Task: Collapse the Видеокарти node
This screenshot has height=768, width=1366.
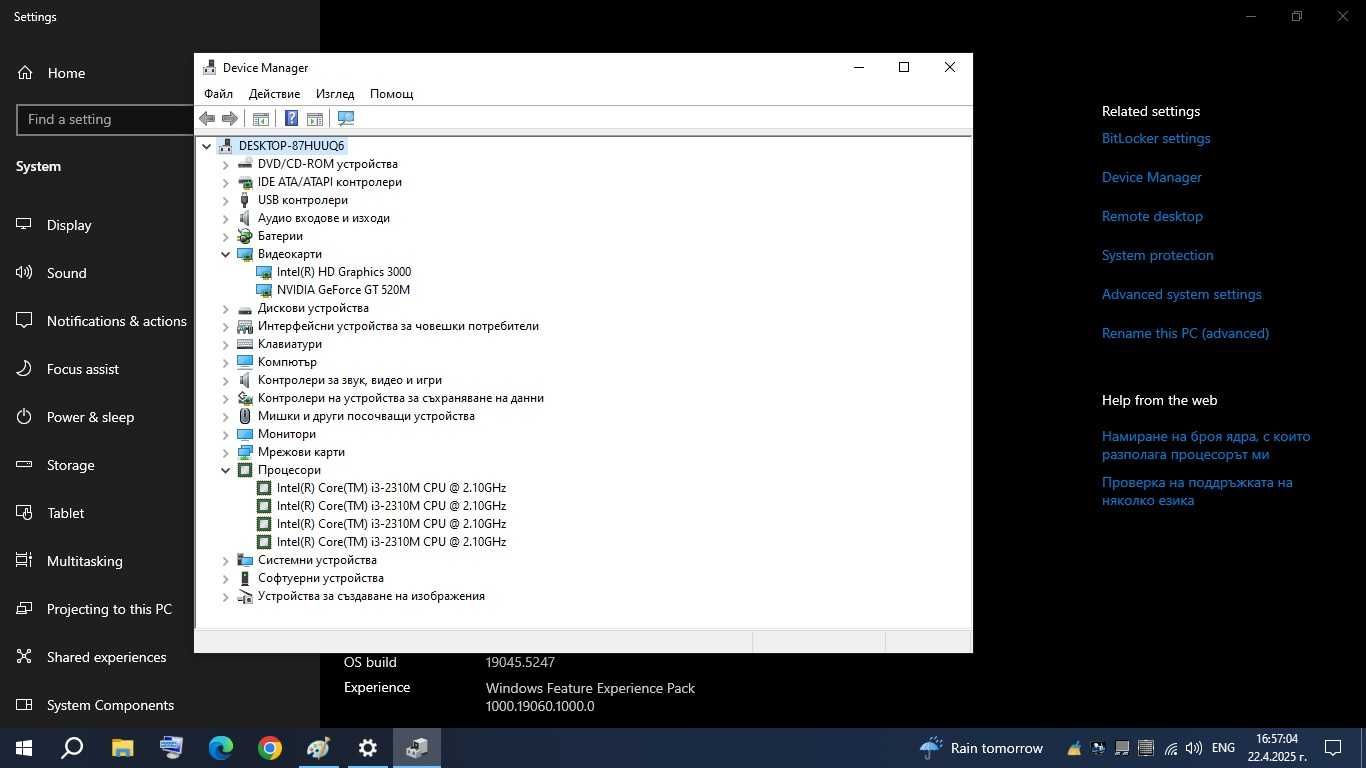Action: coord(226,254)
